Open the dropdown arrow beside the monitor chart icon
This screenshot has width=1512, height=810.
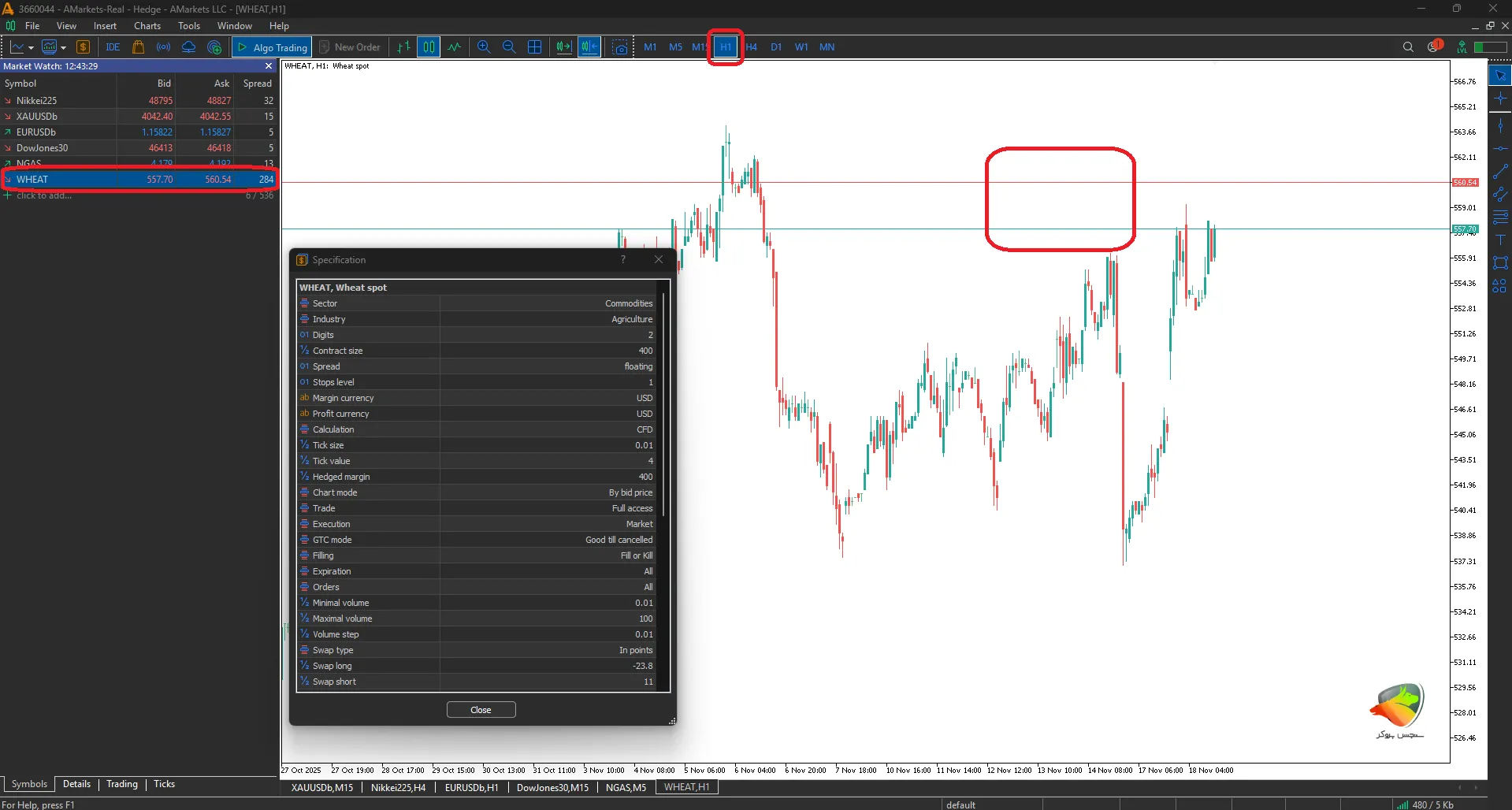63,48
